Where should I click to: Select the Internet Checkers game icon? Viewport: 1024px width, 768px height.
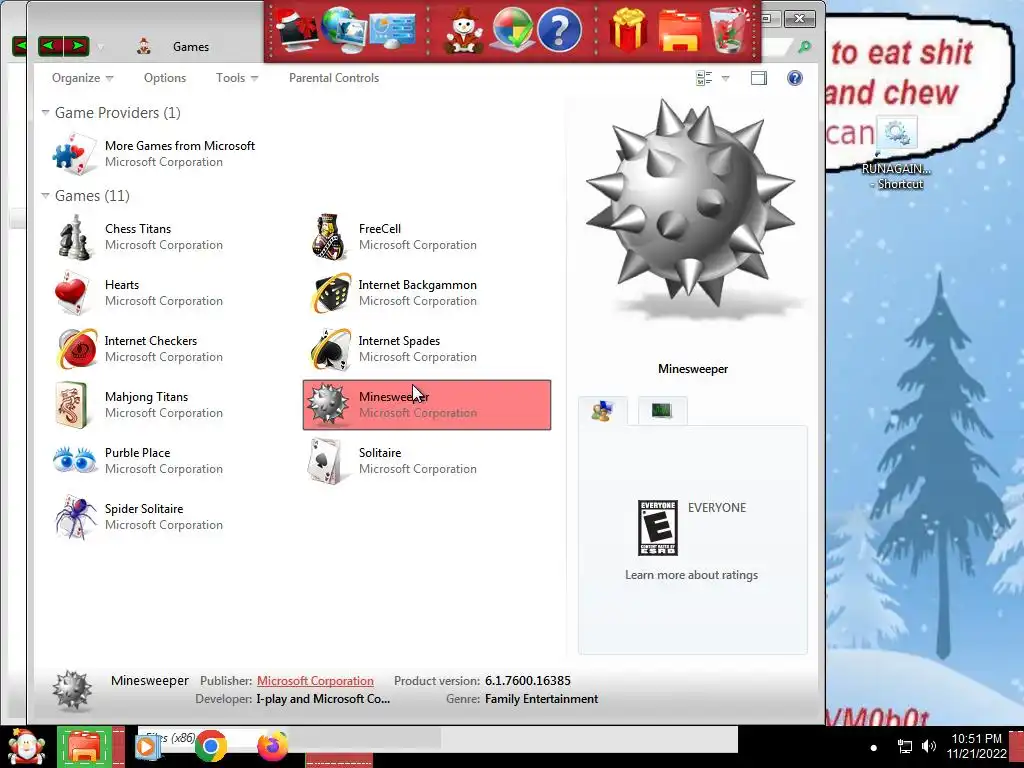click(x=76, y=349)
